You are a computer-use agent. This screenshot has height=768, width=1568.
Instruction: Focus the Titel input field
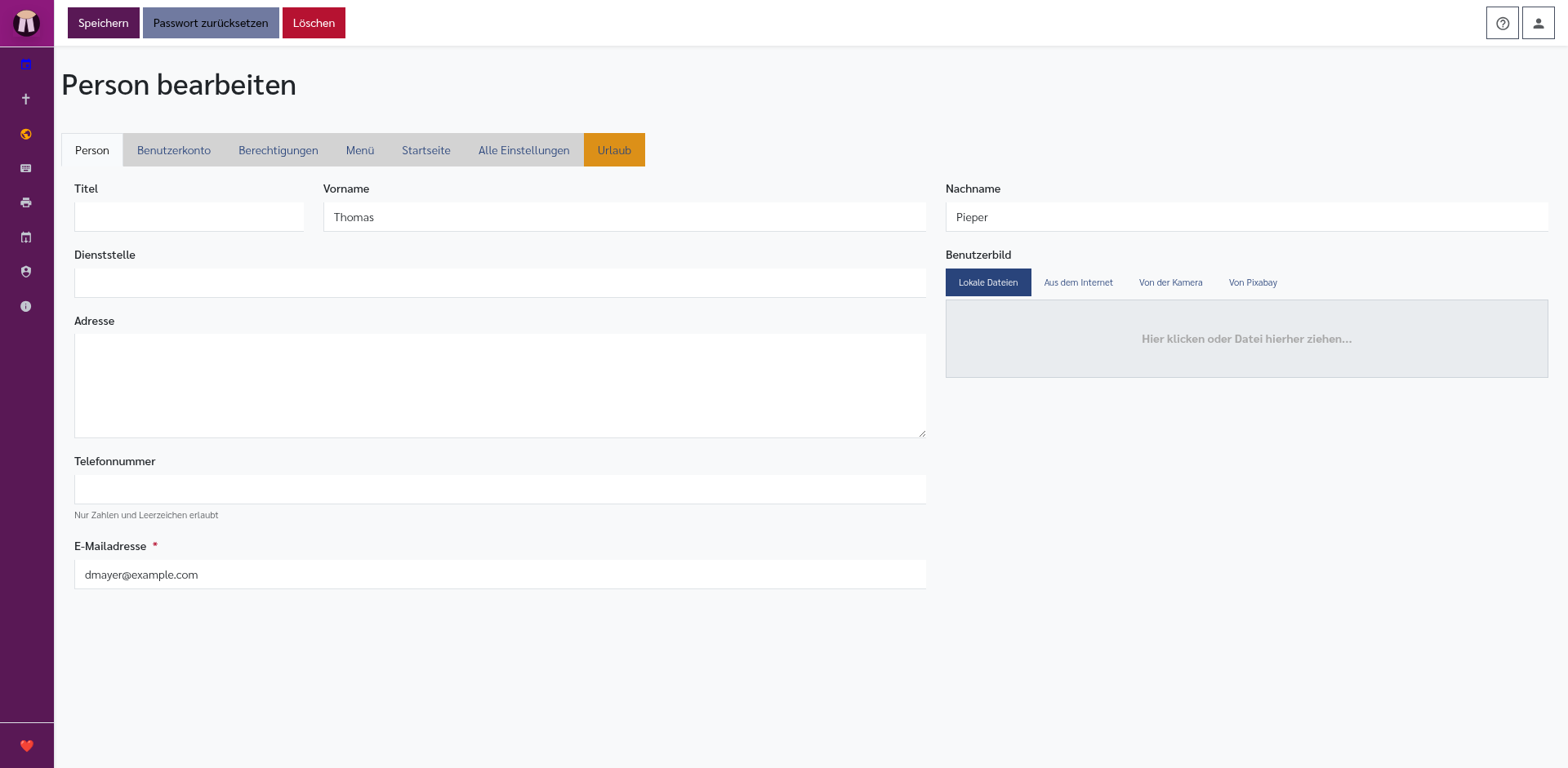[189, 217]
